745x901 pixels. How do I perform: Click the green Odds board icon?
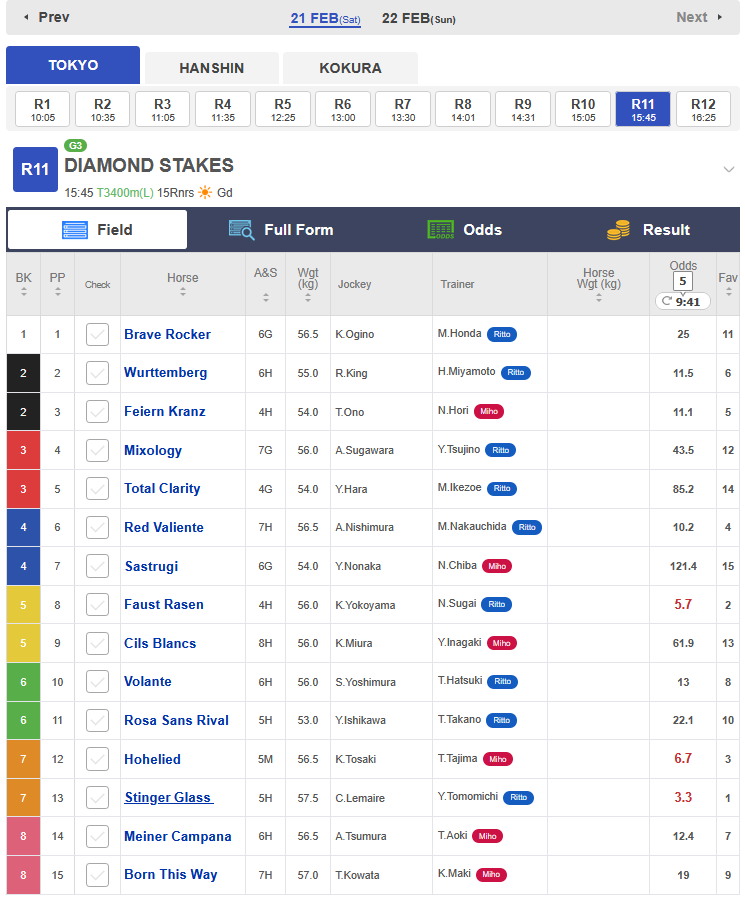(x=441, y=230)
